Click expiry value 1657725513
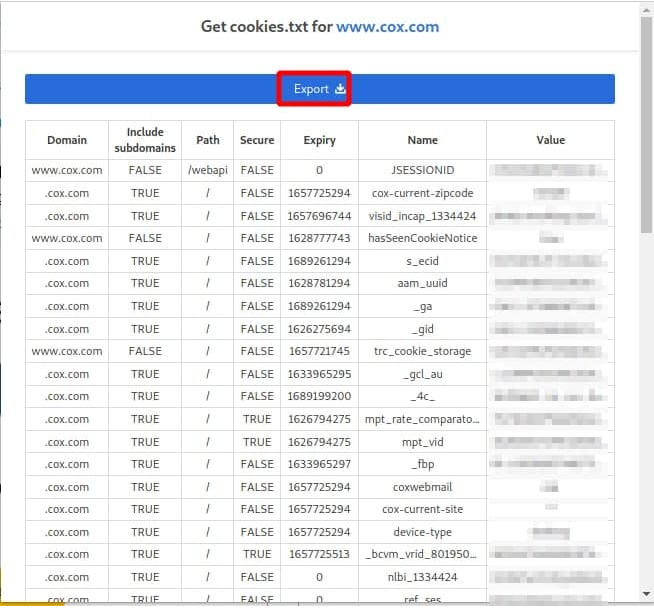 coord(319,554)
